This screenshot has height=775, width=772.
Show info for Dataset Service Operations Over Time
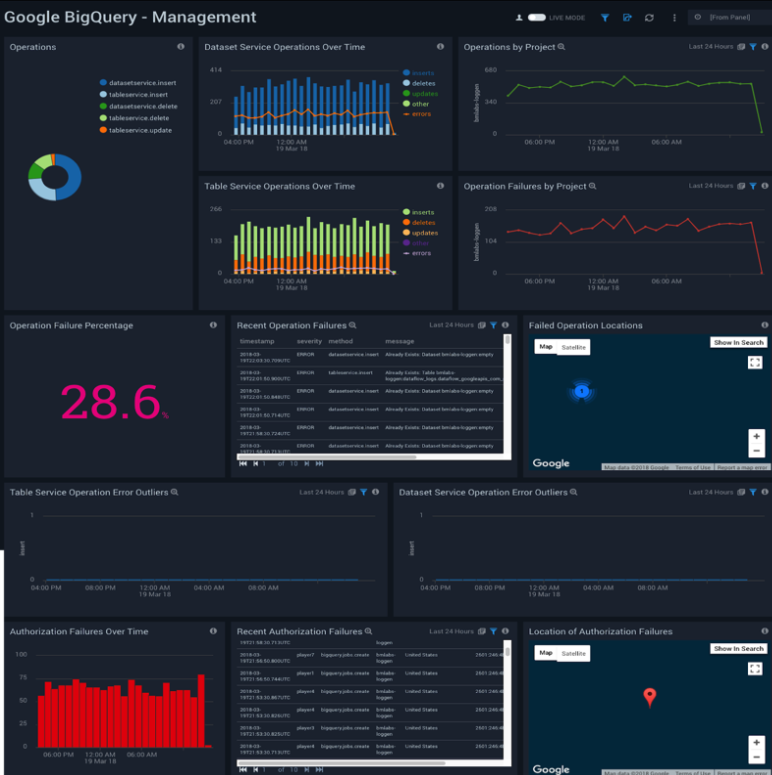[440, 46]
